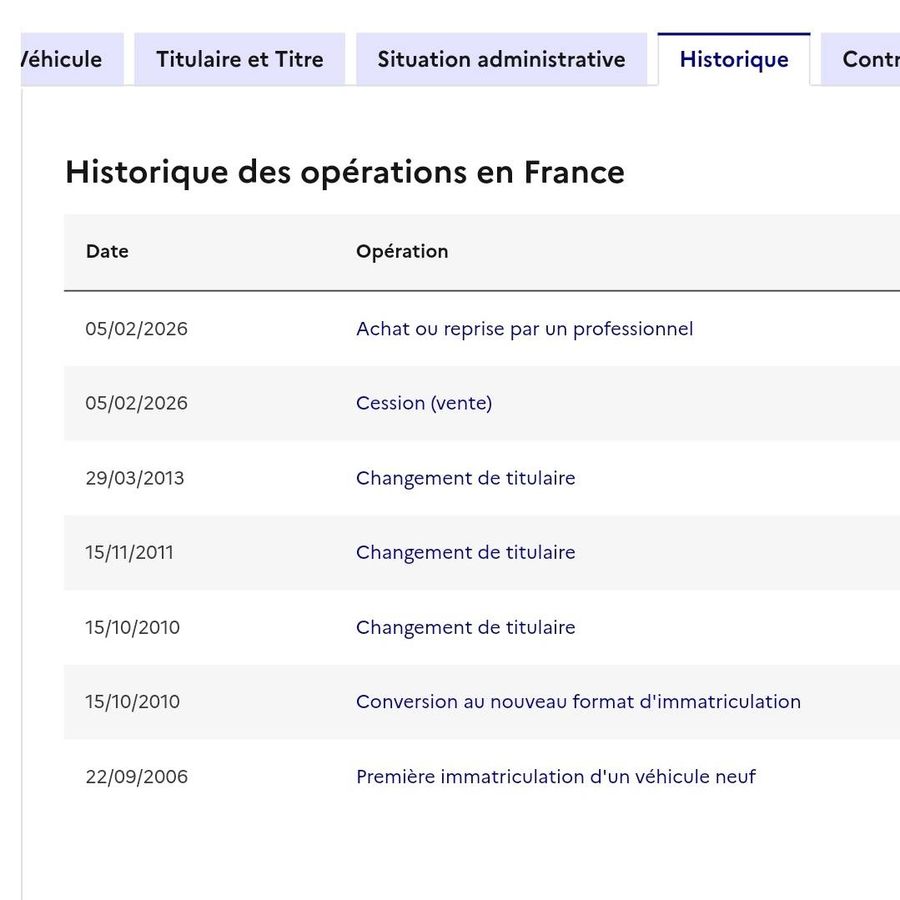Viewport: 900px width, 900px height.
Task: Open 'Conversion au nouveau format d'immatriculation' link
Action: click(x=578, y=702)
